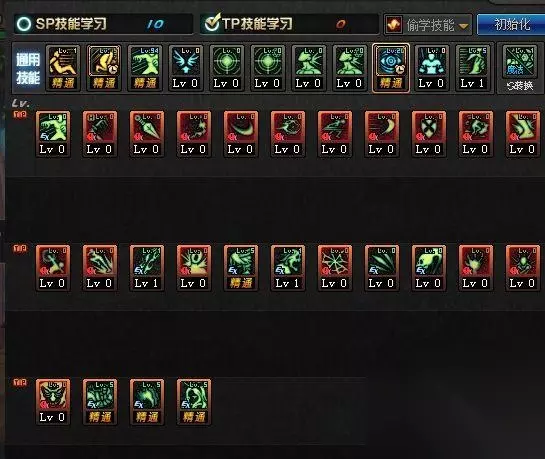Click the TP技能学习 points value field
Image resolution: width=545 pixels, height=459 pixels.
341,24
